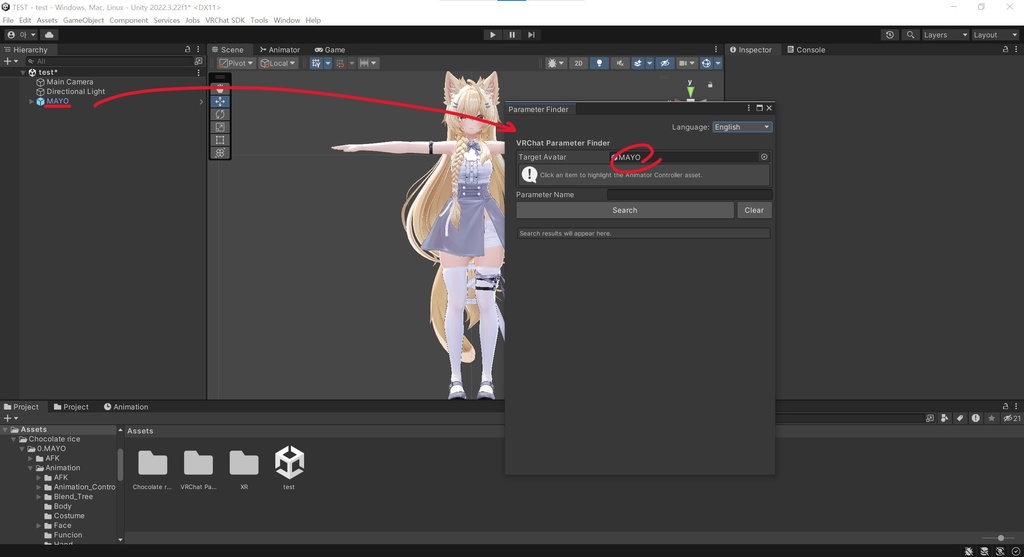Open the VRChat SDK menu

(x=225, y=20)
